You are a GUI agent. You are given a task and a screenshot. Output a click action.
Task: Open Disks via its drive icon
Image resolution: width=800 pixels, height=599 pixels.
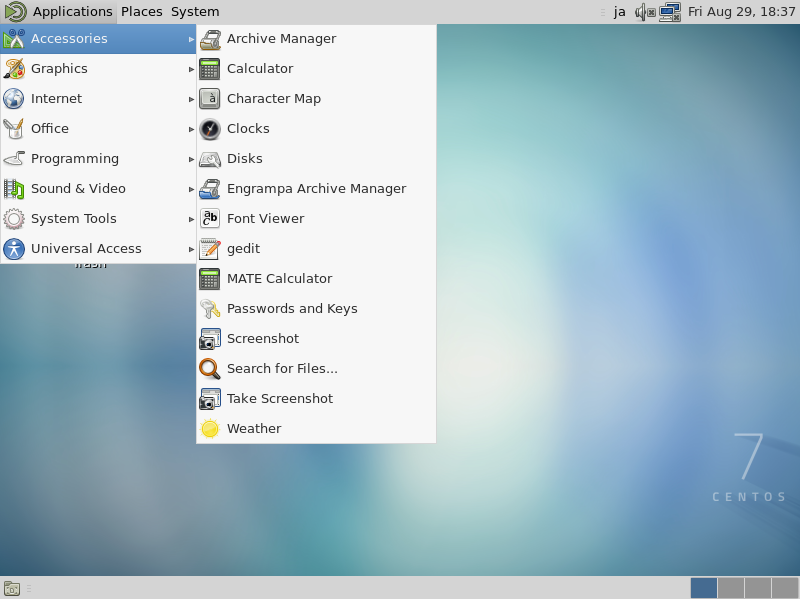pos(210,159)
